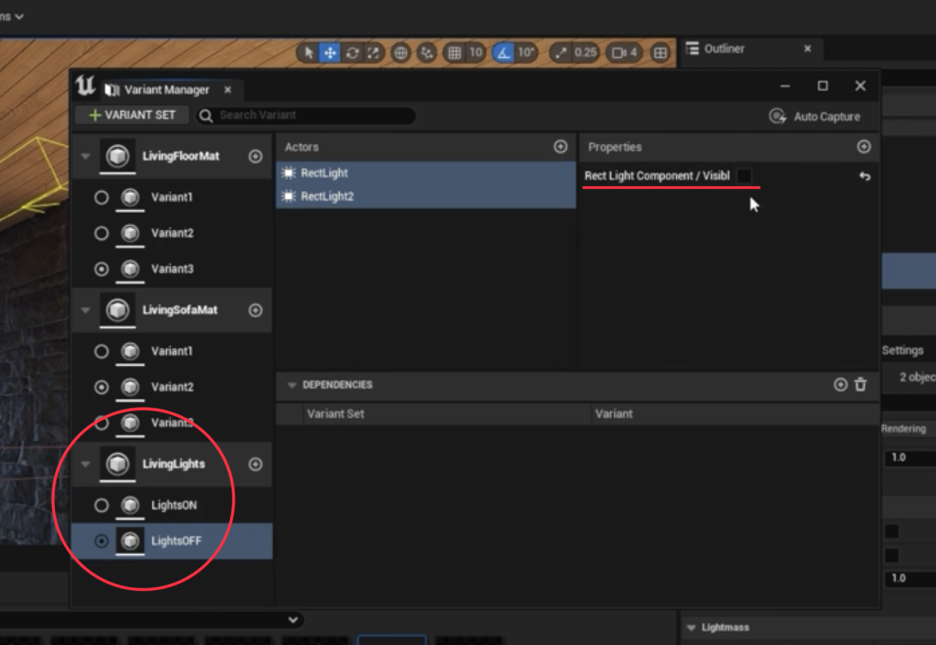
Task: Close the Variant Manager tab
Action: click(227, 90)
